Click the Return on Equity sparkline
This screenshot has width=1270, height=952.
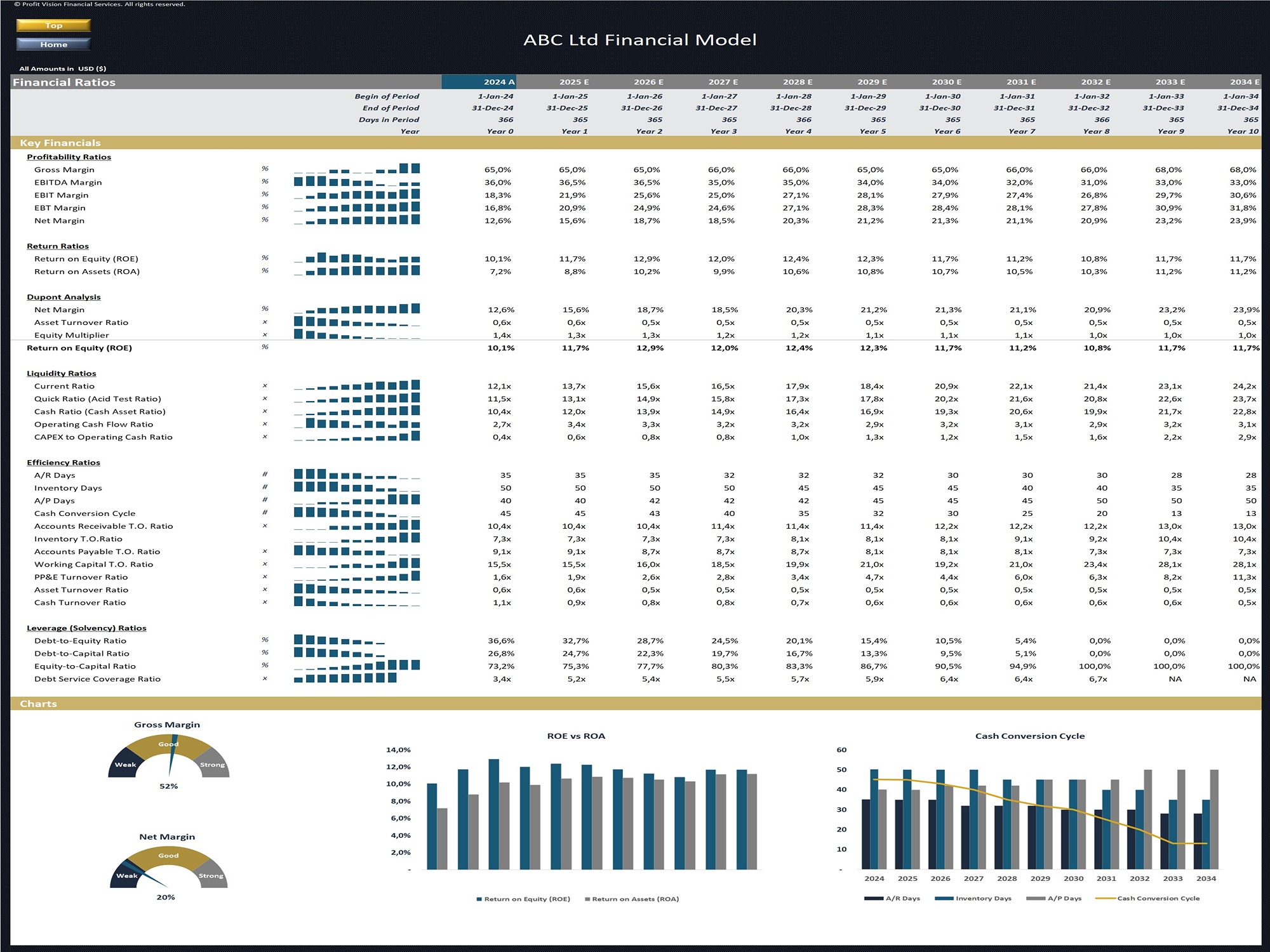pyautogui.click(x=357, y=258)
